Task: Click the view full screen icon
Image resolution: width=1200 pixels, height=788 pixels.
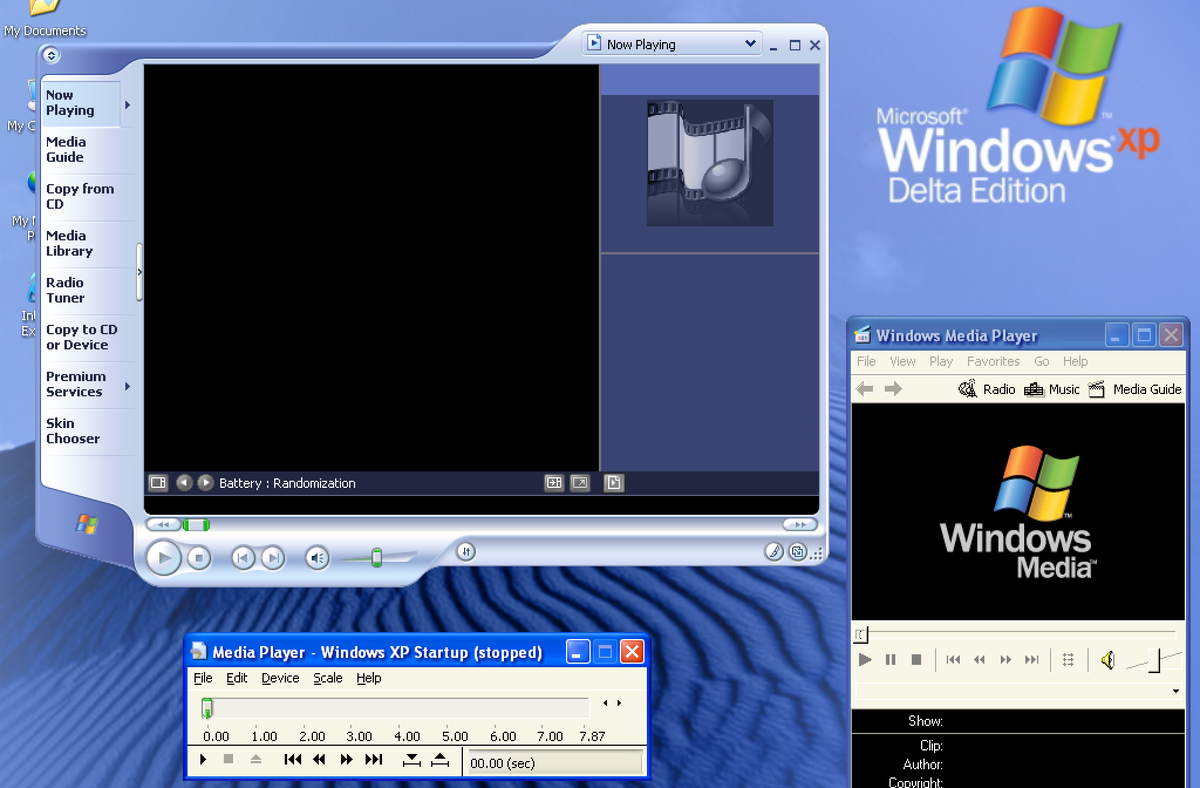Action: point(580,483)
